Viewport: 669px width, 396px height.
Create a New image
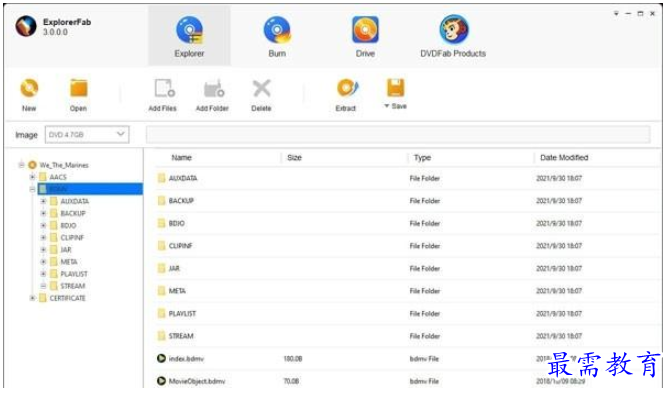point(29,95)
